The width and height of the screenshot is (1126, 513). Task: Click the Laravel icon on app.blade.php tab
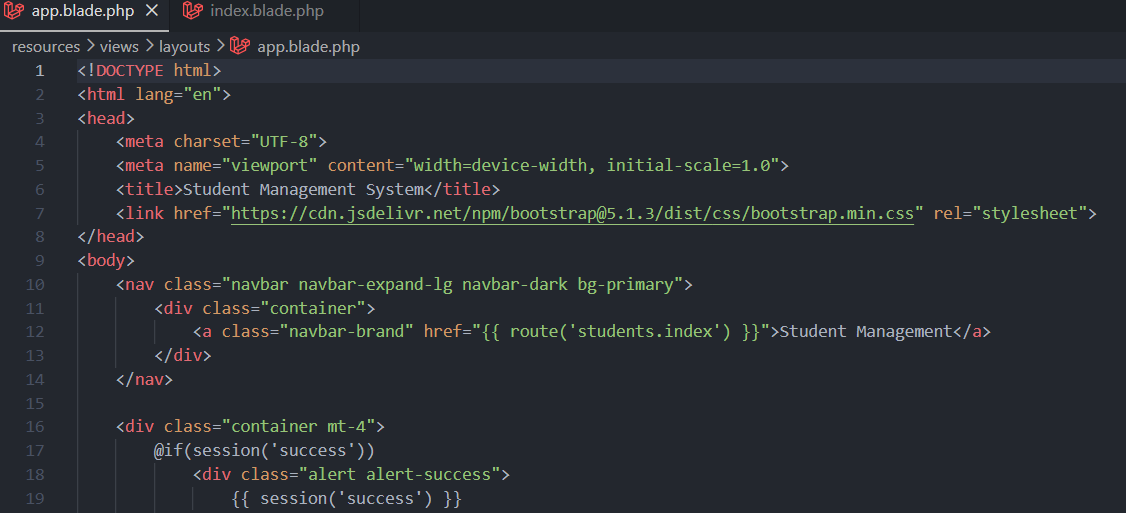tap(14, 11)
